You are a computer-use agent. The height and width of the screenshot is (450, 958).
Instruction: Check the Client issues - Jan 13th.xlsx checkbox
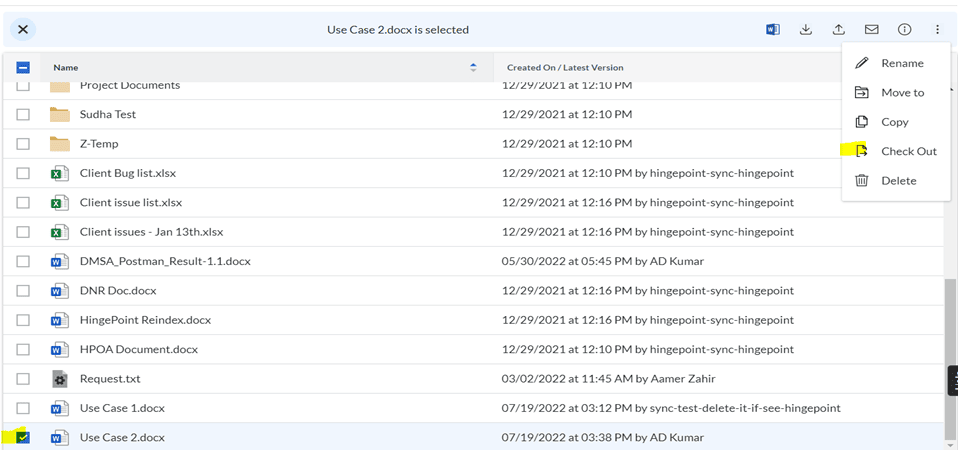click(x=23, y=232)
